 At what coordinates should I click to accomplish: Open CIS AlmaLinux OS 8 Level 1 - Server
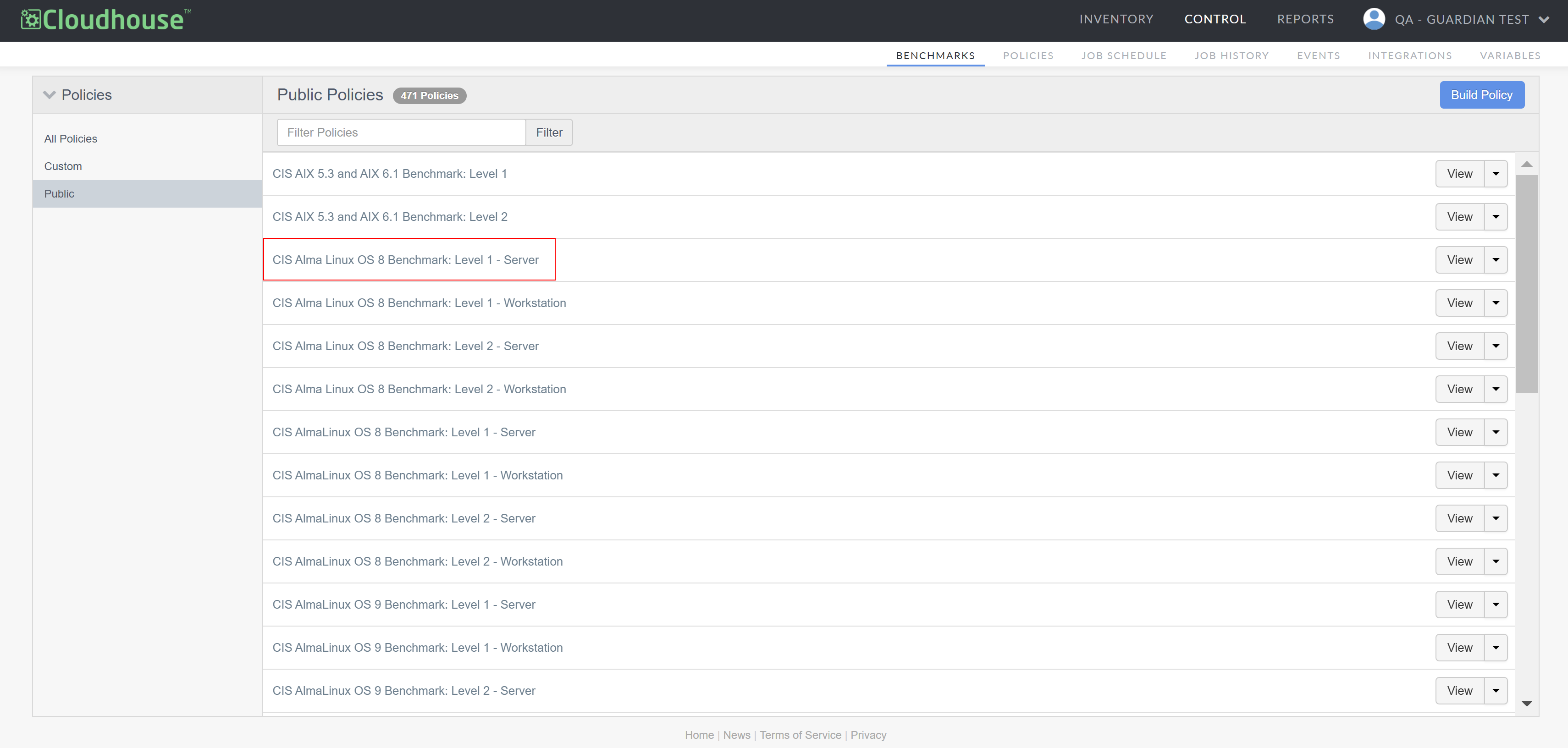403,432
